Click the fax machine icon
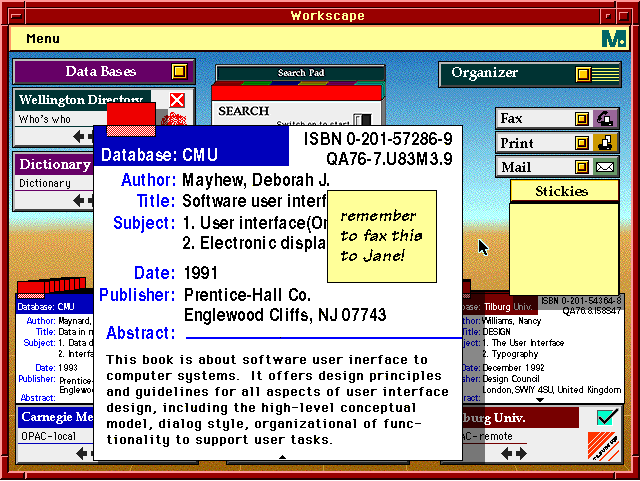This screenshot has height=481, width=640. pos(605,119)
